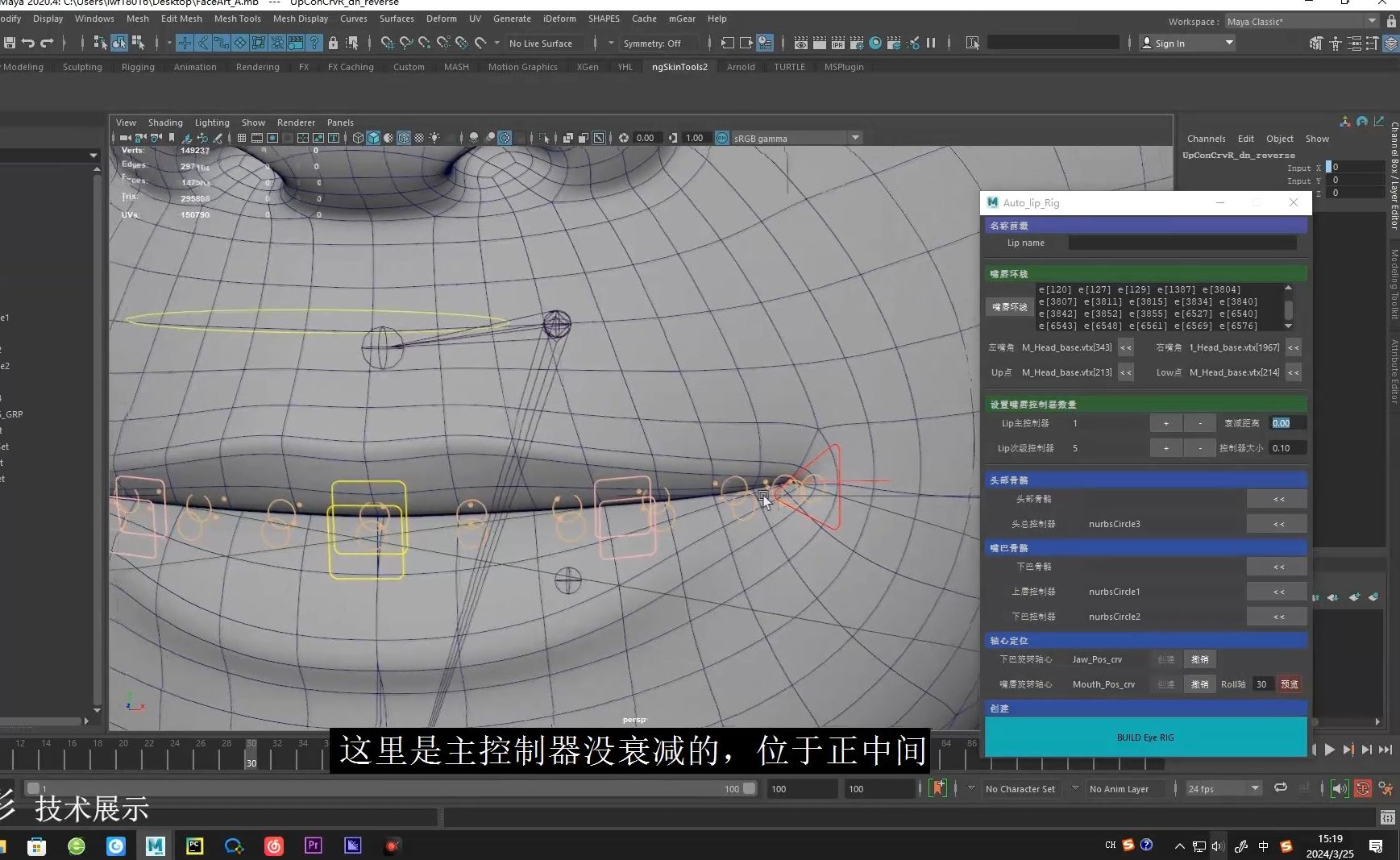Click the save scene icon
Image resolution: width=1400 pixels, height=860 pixels.
coord(10,43)
